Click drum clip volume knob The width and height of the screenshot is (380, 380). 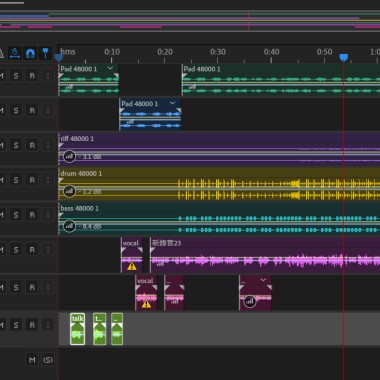[69, 191]
